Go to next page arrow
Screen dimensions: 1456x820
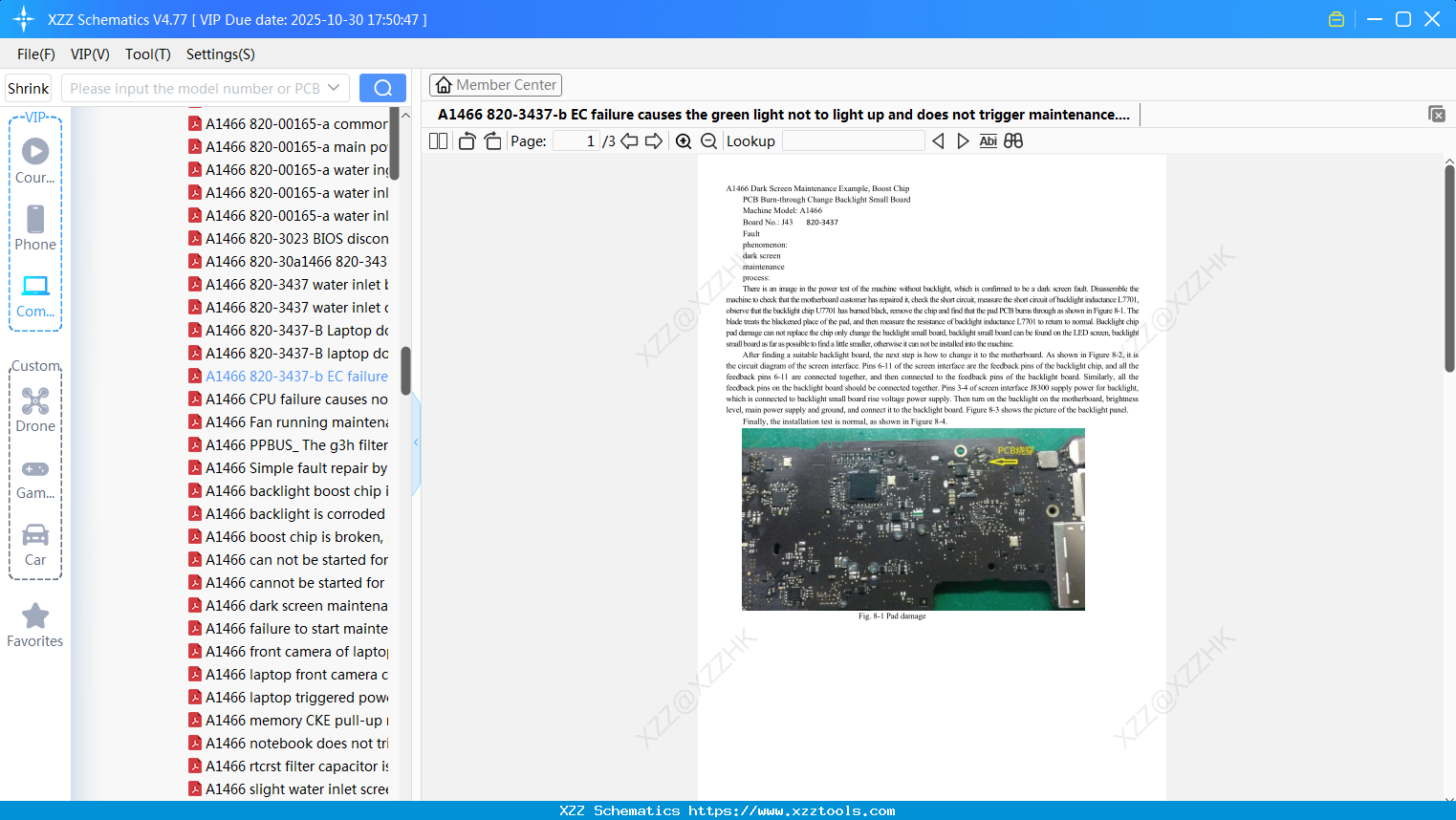point(654,141)
